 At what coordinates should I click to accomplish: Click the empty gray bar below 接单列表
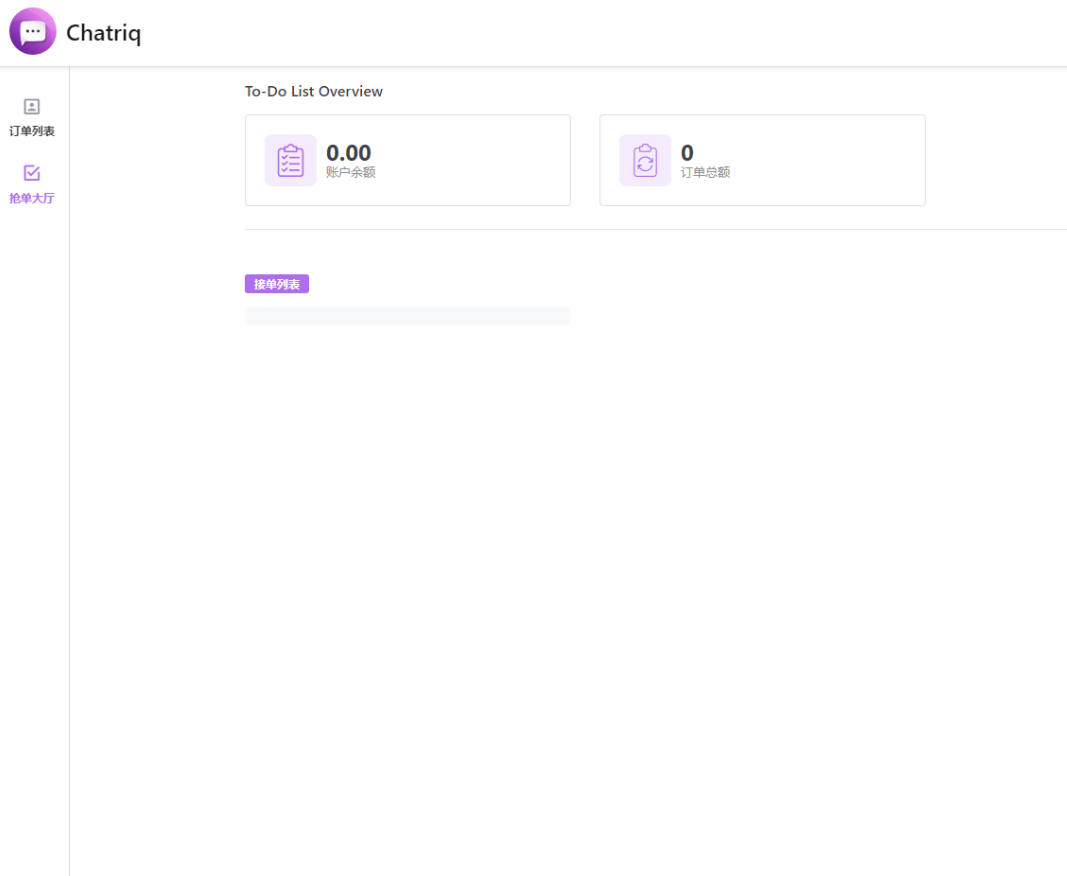pyautogui.click(x=407, y=316)
